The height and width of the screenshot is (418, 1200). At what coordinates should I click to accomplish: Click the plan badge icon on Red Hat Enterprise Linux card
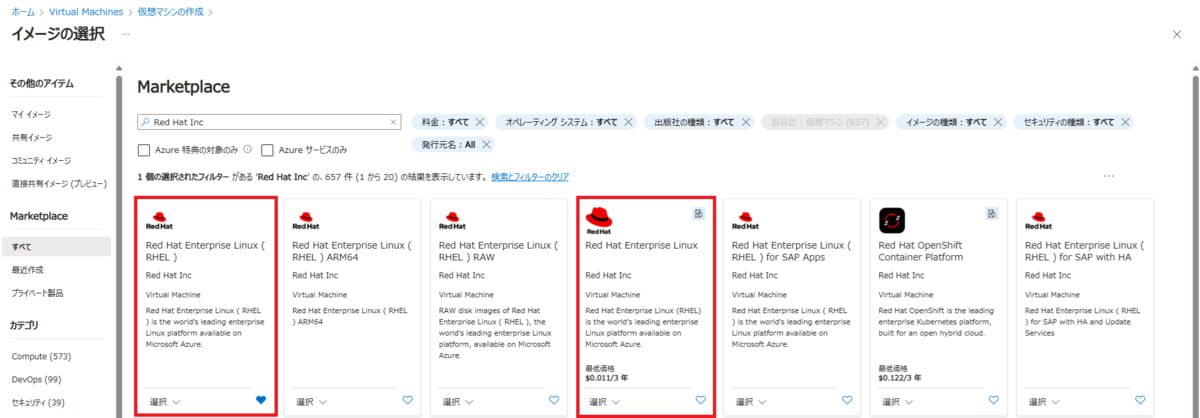click(x=699, y=213)
